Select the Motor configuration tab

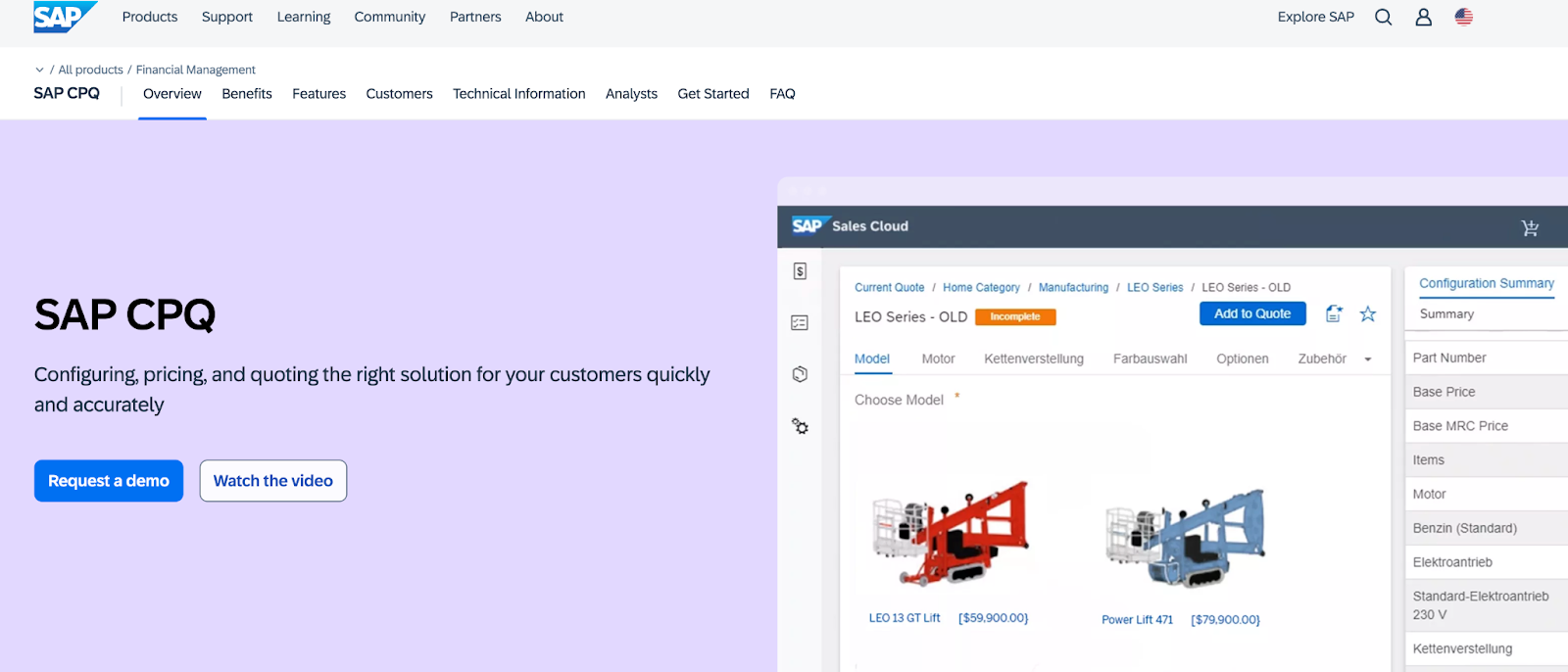click(x=938, y=360)
